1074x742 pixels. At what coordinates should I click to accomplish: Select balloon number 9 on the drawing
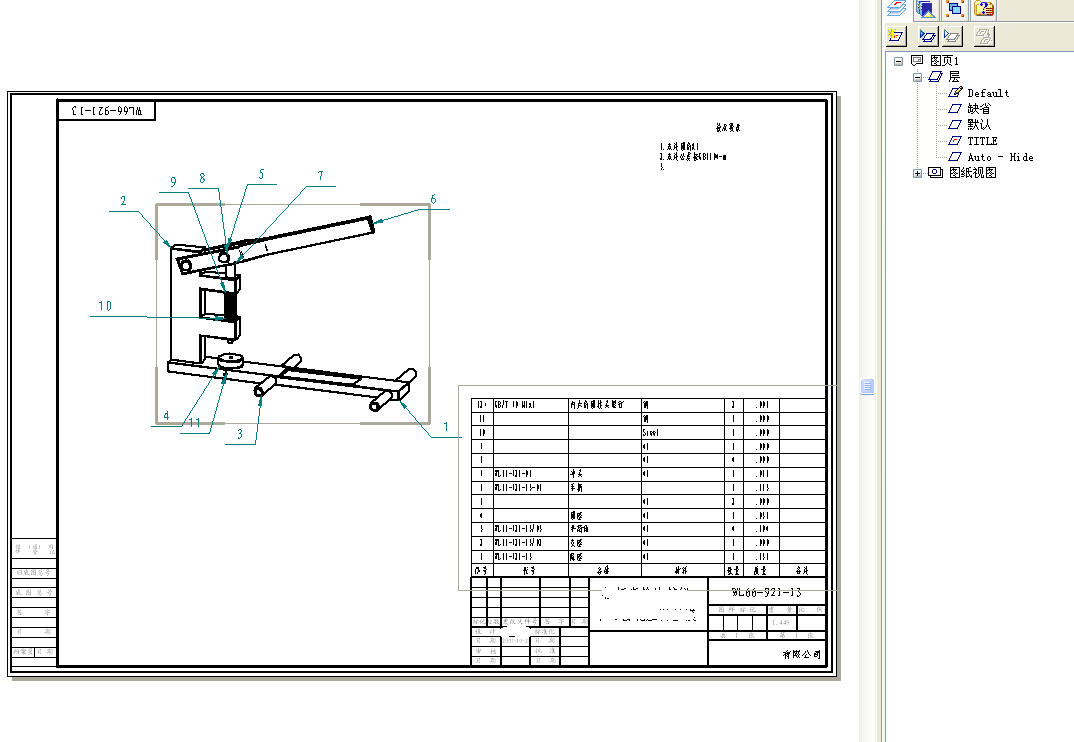pos(173,182)
